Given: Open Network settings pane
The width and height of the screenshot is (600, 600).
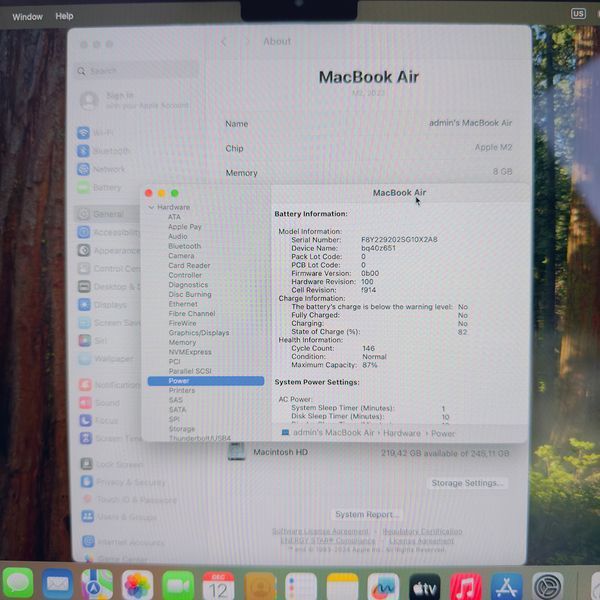Looking at the screenshot, I should click(103, 169).
